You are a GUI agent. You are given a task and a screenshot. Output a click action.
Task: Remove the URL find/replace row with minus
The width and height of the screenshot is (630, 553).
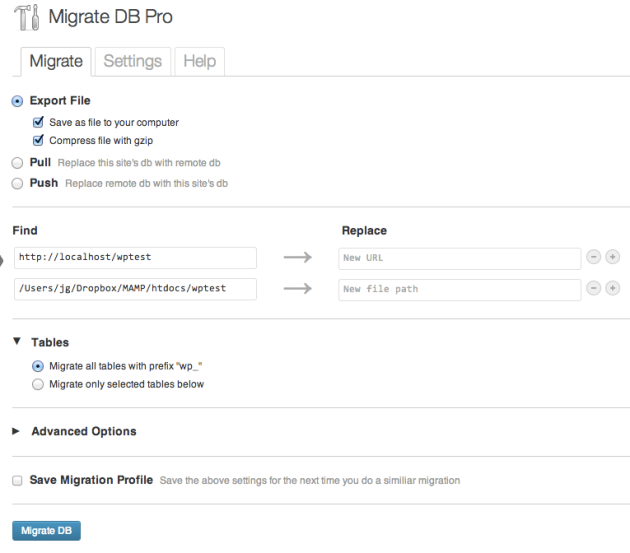tap(593, 257)
